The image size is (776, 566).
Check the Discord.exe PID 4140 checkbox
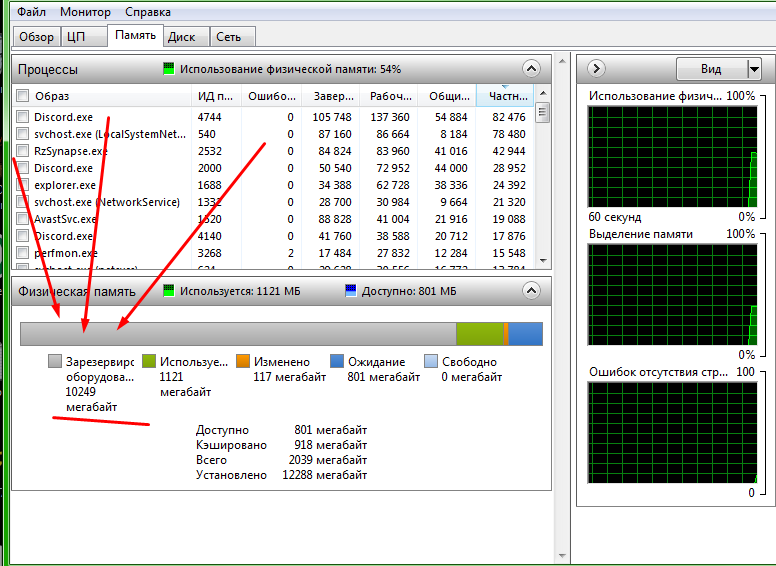click(x=22, y=236)
